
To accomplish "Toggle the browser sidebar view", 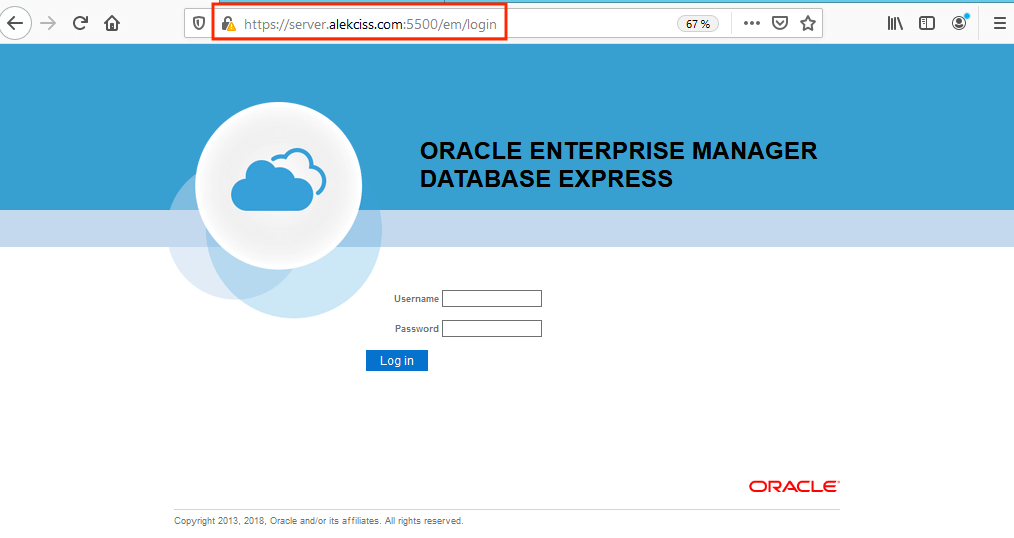I will pyautogui.click(x=927, y=24).
